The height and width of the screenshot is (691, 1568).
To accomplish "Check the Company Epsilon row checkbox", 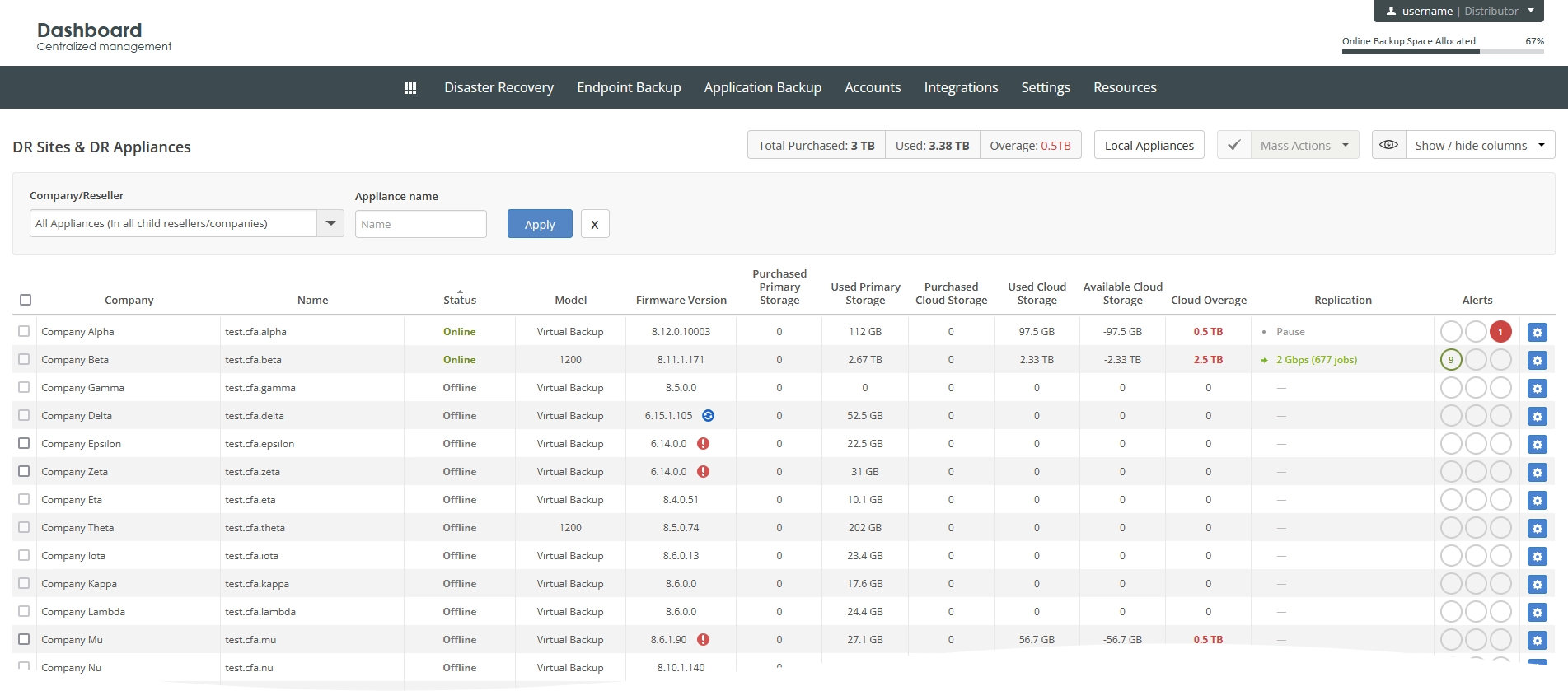I will click(x=24, y=443).
